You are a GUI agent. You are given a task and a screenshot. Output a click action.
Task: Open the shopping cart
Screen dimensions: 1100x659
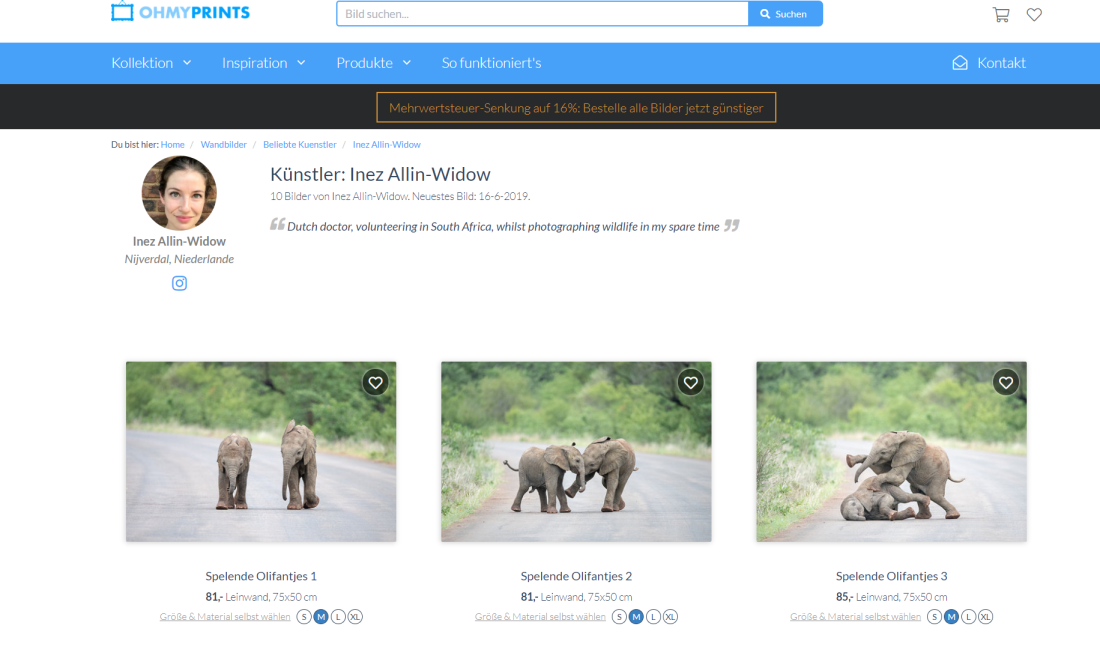(1001, 14)
